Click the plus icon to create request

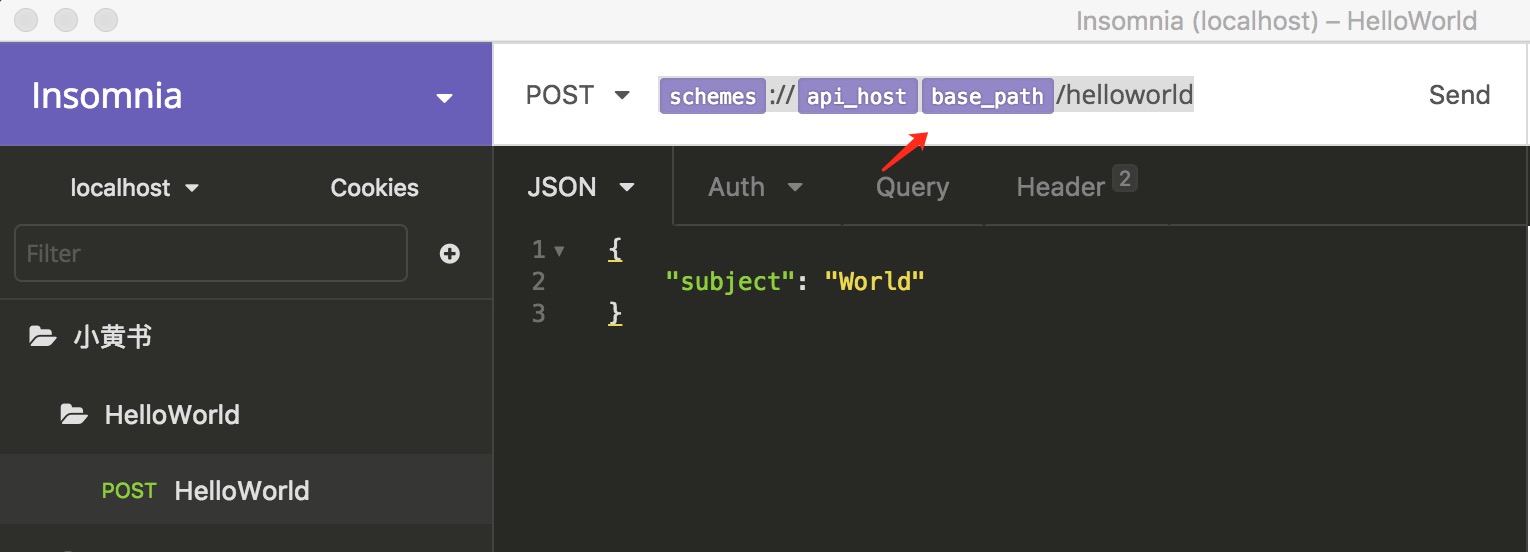(450, 254)
